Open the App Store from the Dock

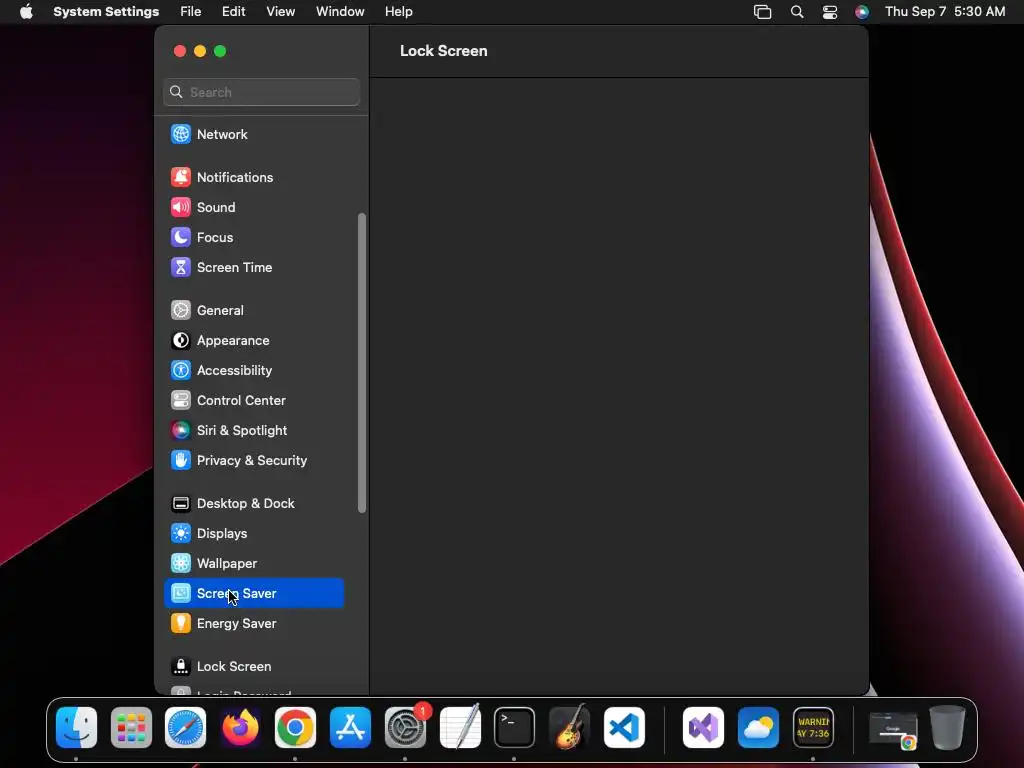[x=350, y=728]
